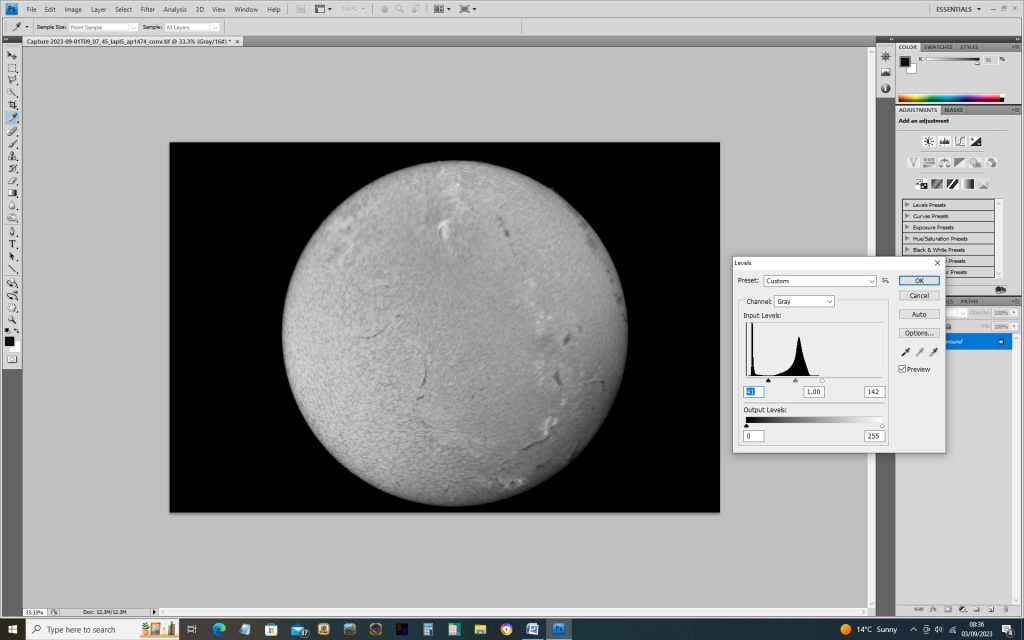Select the Hand tool in the toolbox
Viewport: 1024px width, 640px height.
(12, 308)
